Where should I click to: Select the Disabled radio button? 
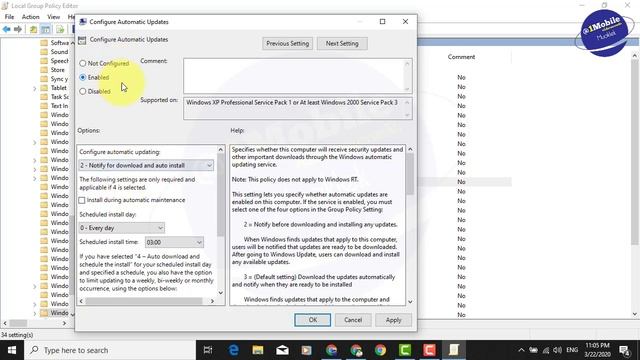83,91
